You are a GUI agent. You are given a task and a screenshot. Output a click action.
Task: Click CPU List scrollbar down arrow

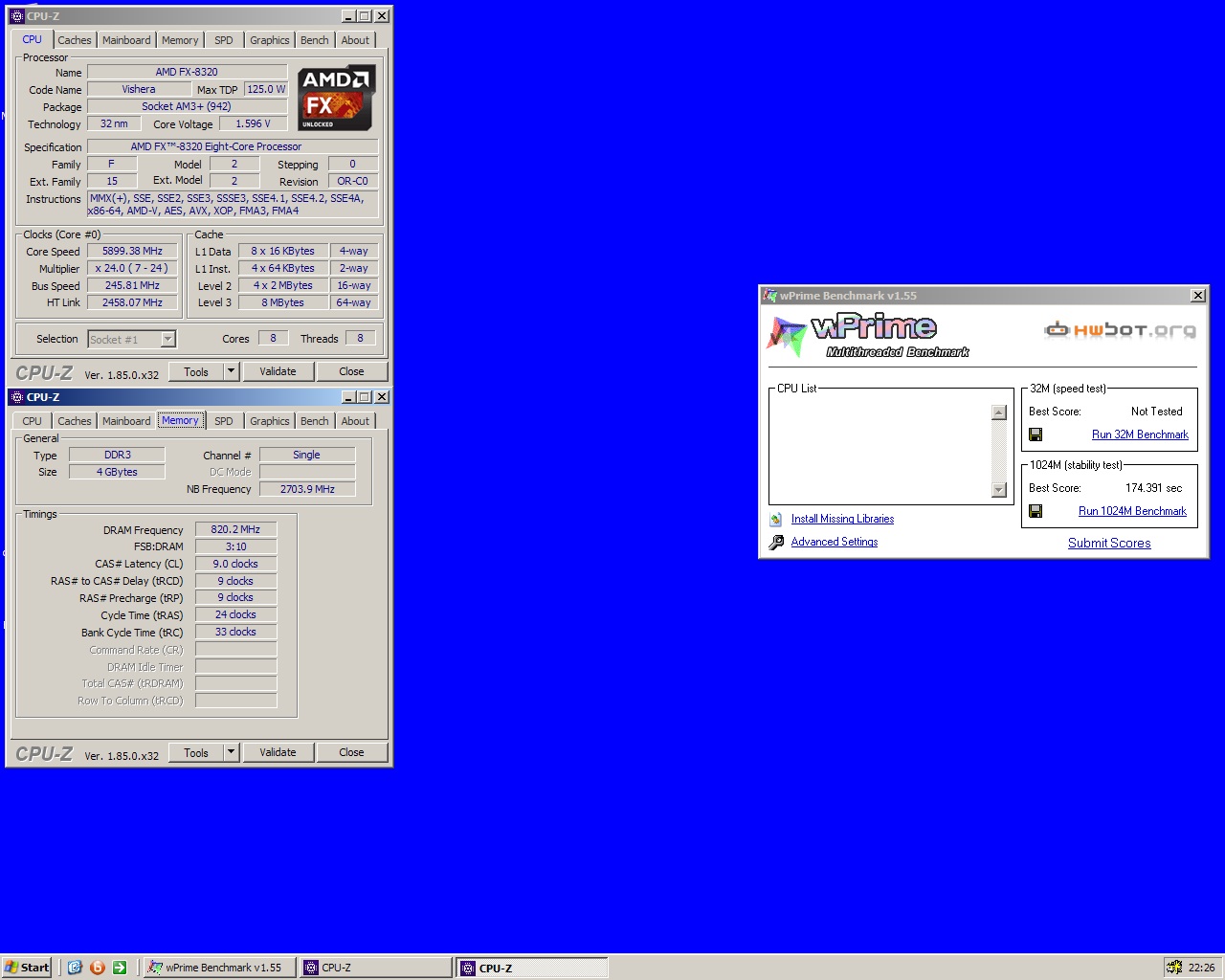pos(999,490)
